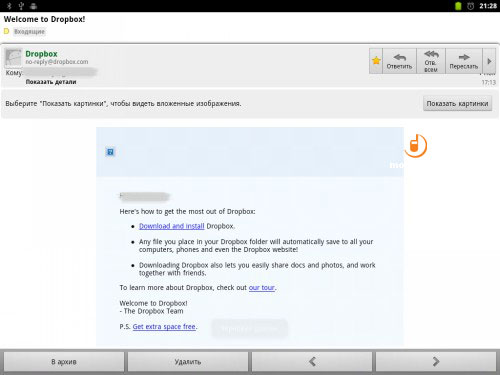
Task: Archive message with В архив button
Action: tap(64, 362)
